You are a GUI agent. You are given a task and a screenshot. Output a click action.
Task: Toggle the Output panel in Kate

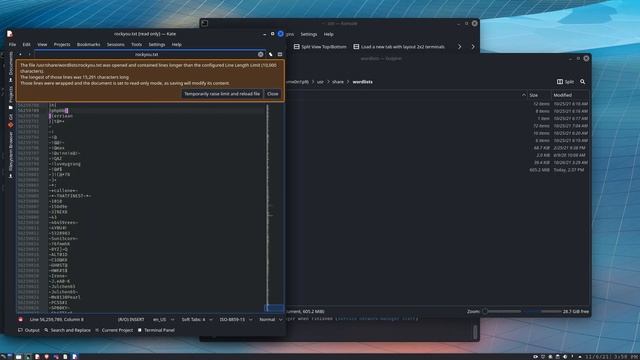click(29, 330)
